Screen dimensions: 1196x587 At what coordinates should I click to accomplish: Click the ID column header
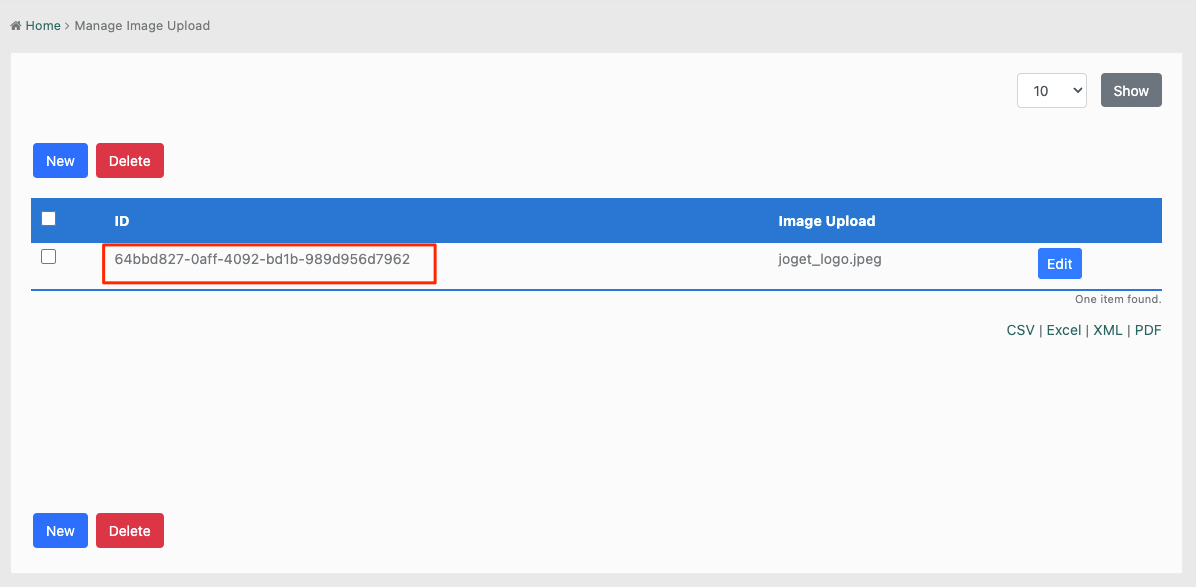[122, 221]
